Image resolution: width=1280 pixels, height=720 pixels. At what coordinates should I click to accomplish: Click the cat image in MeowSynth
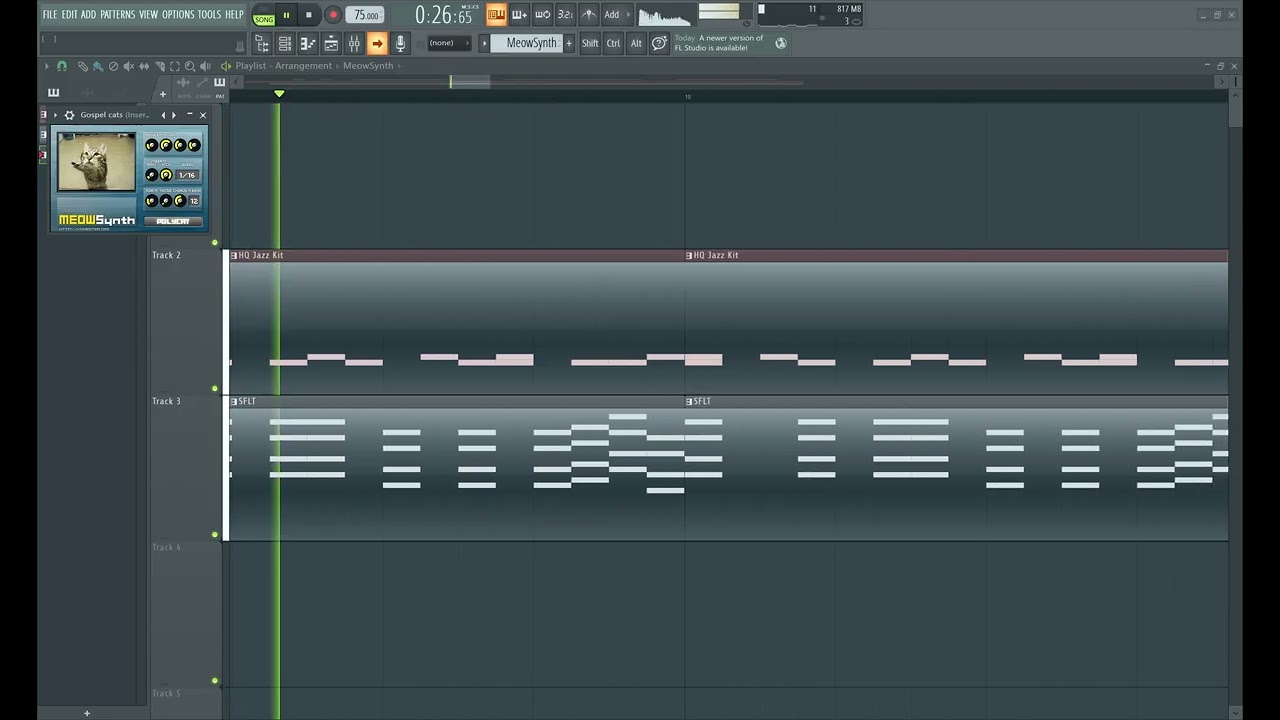(96, 162)
